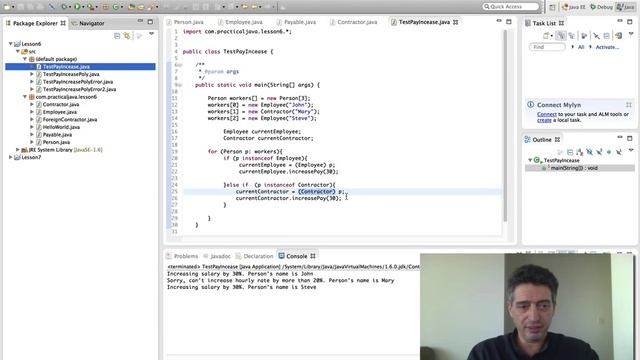
Task: Select TestPayIncreasePolyError2.java in tree
Action: pyautogui.click(x=79, y=89)
